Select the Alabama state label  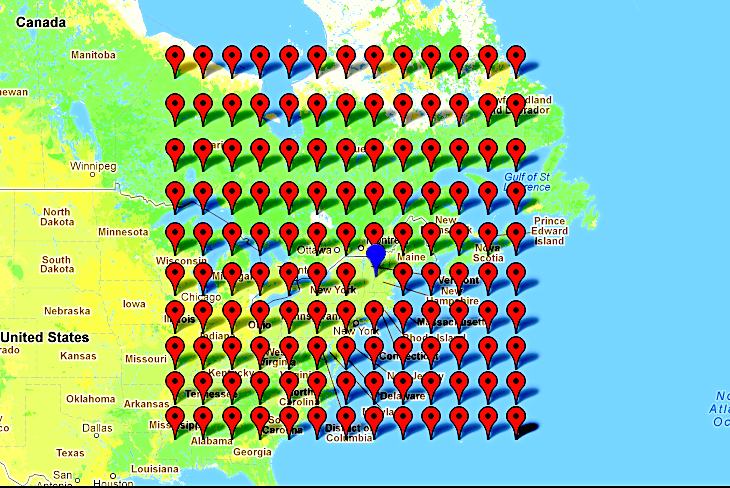click(212, 441)
